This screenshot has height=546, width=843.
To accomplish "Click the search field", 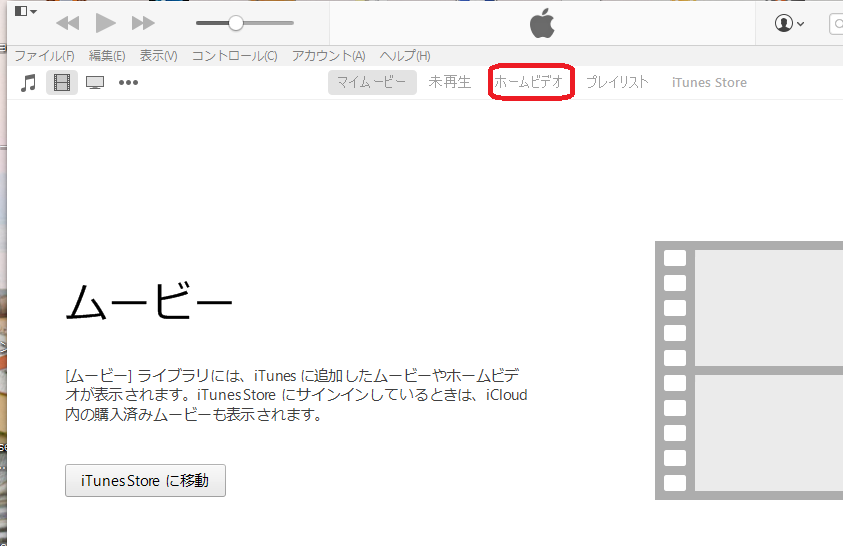I will pos(836,24).
